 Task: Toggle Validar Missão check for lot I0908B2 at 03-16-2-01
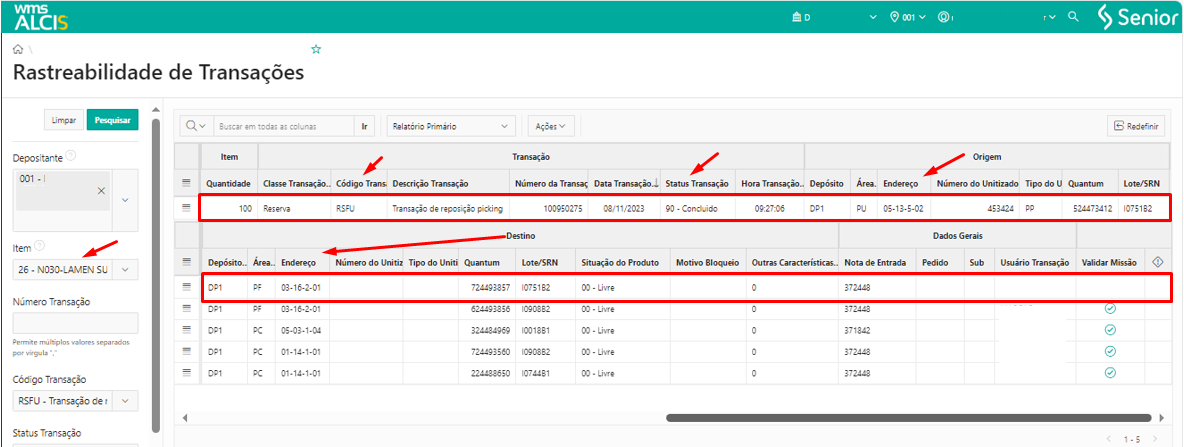(x=1109, y=308)
